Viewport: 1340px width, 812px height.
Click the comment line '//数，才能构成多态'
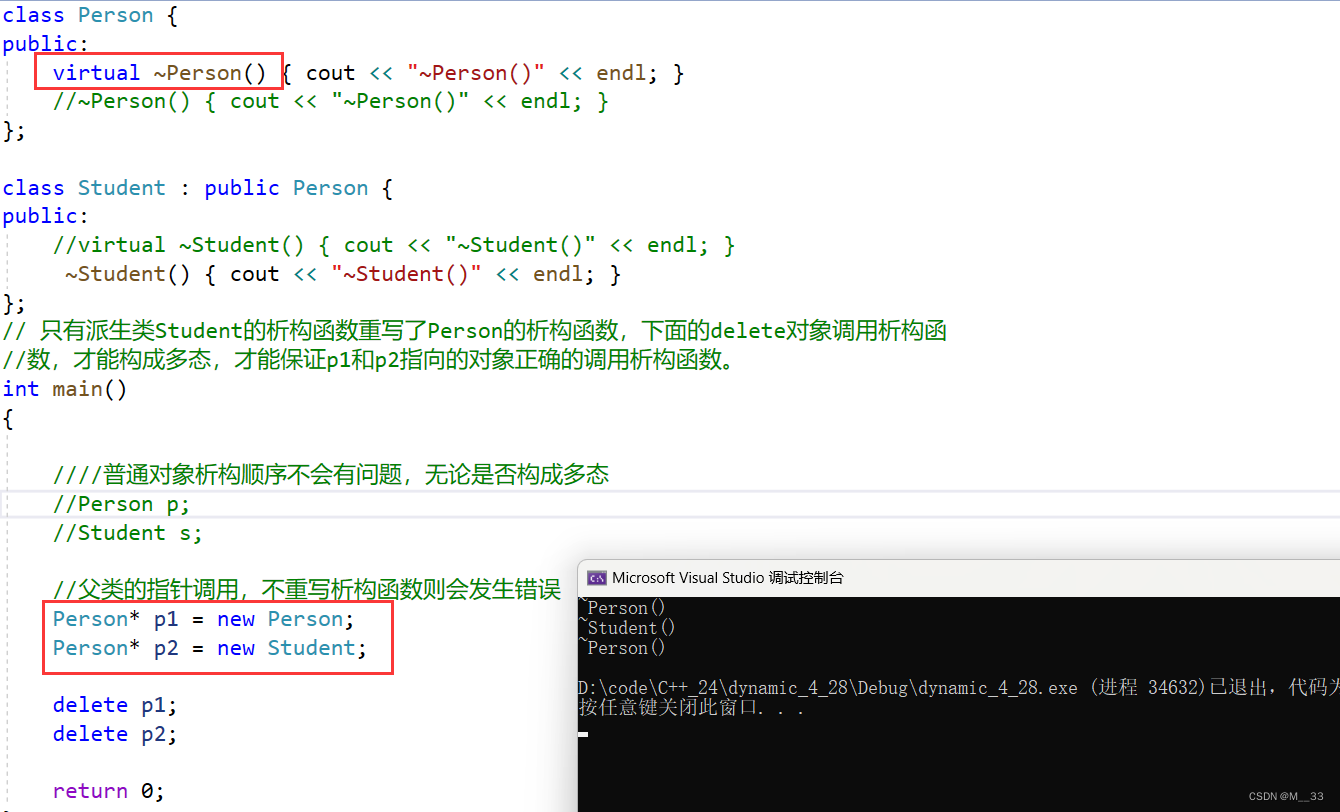[x=371, y=360]
